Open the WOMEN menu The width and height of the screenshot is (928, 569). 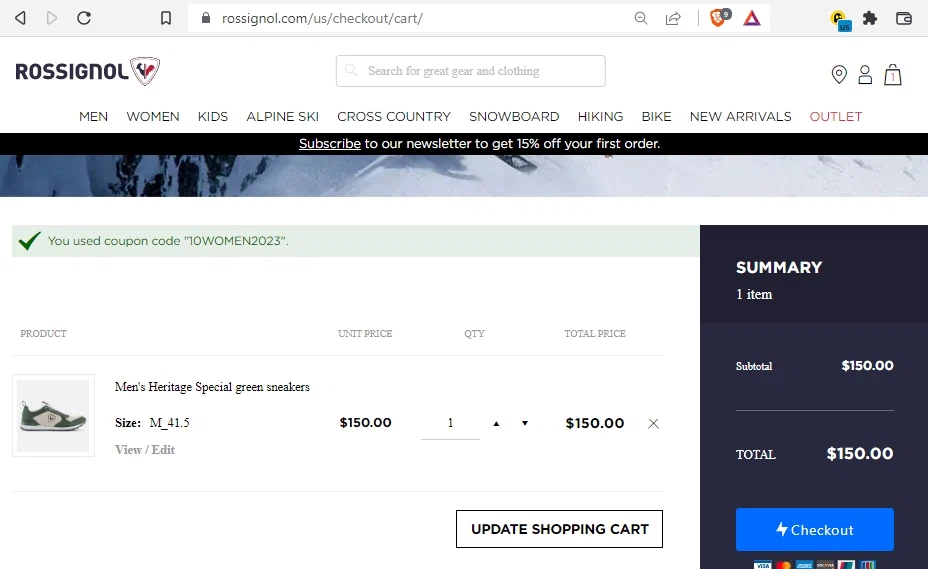153,117
